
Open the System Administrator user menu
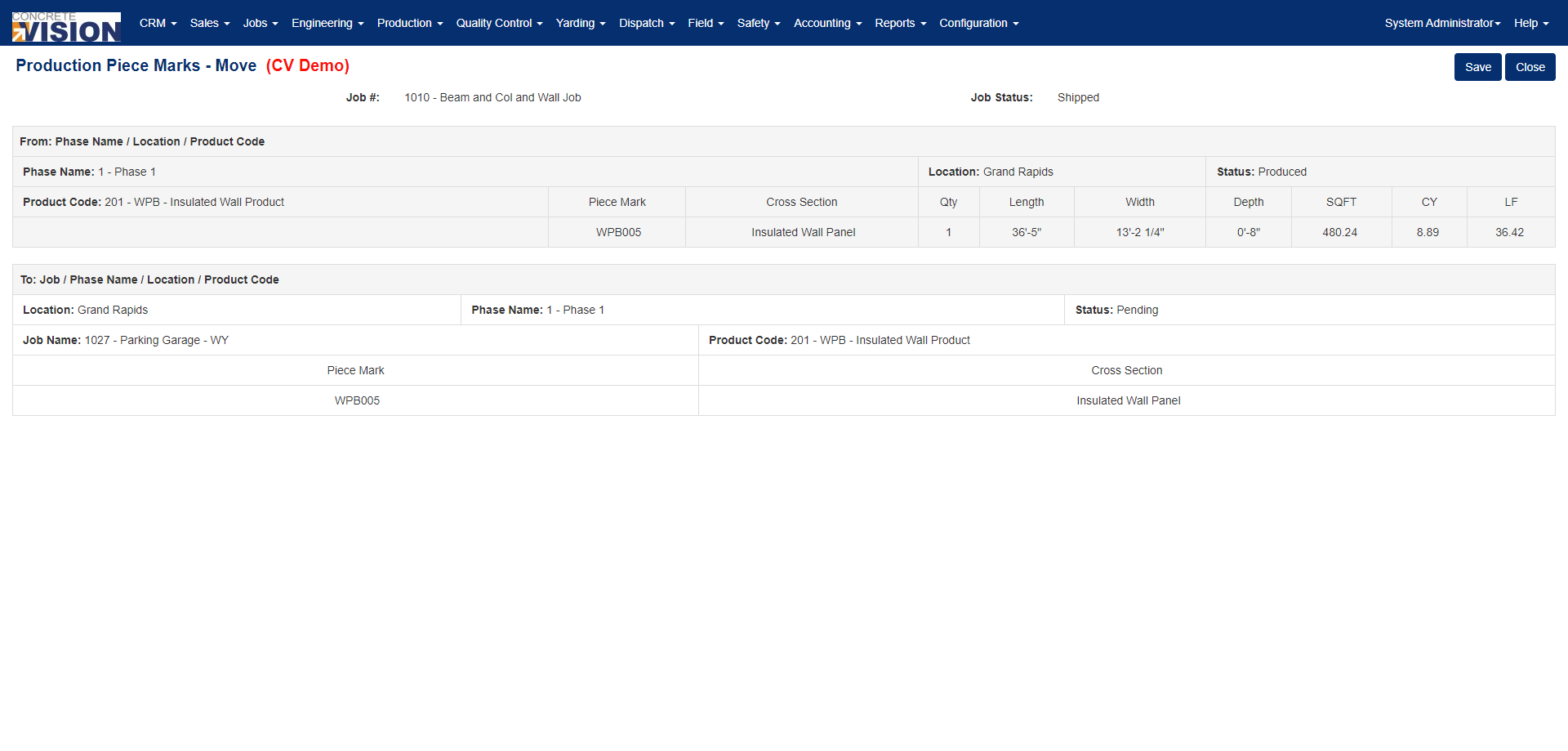[1442, 23]
